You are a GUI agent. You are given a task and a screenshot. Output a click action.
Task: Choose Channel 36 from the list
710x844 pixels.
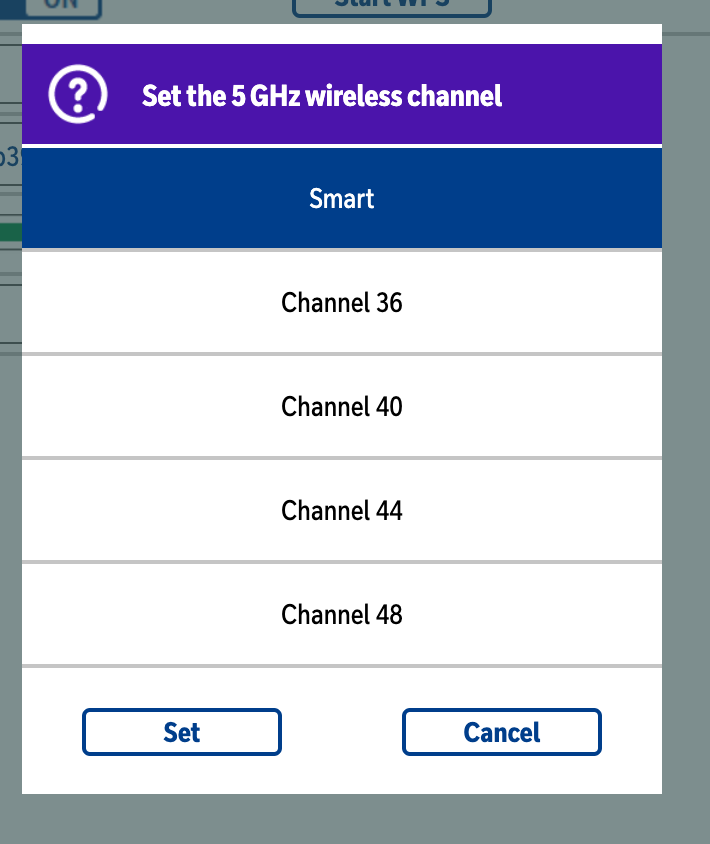[342, 303]
